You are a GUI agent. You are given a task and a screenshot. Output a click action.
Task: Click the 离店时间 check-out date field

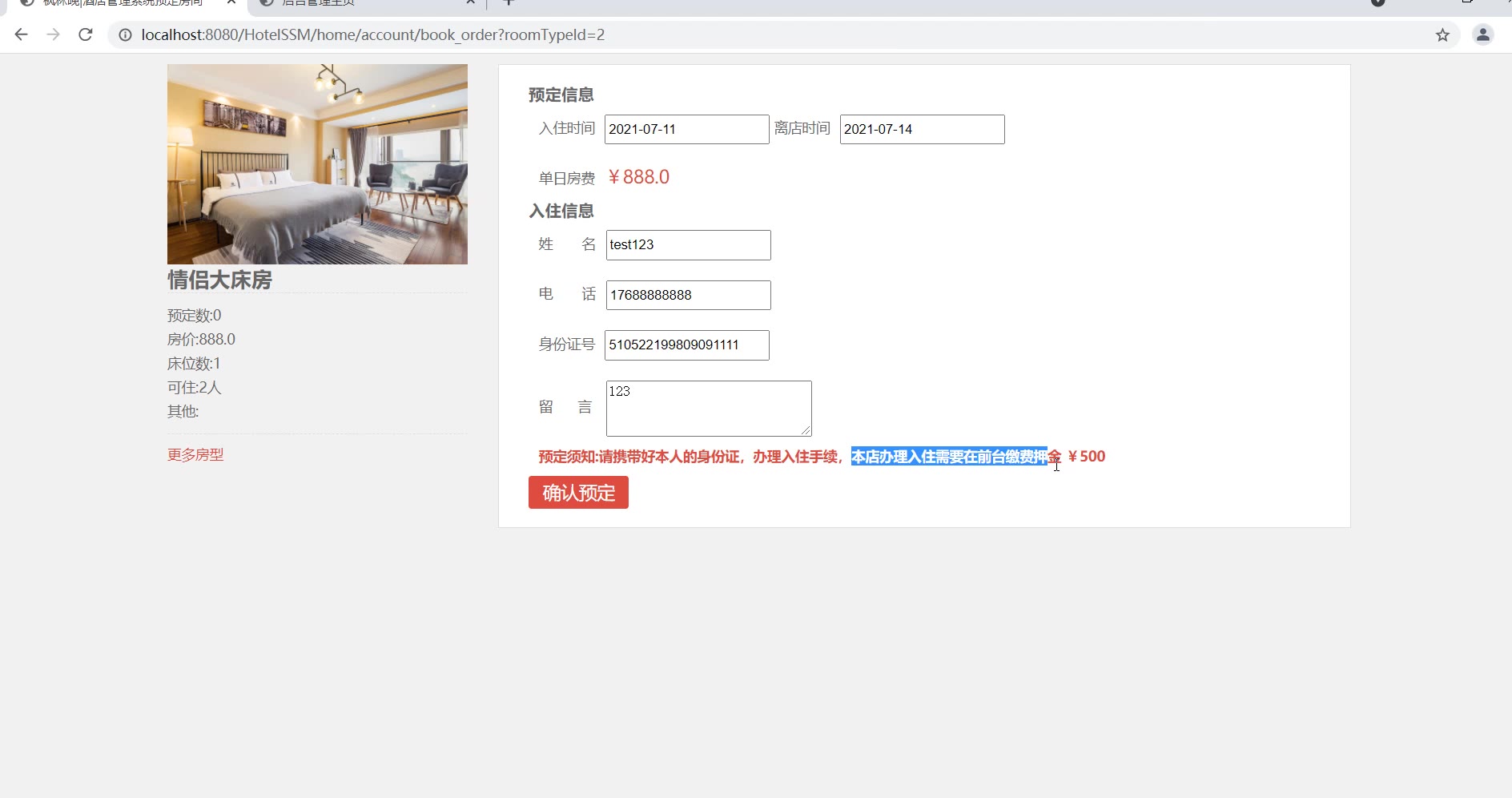(922, 129)
